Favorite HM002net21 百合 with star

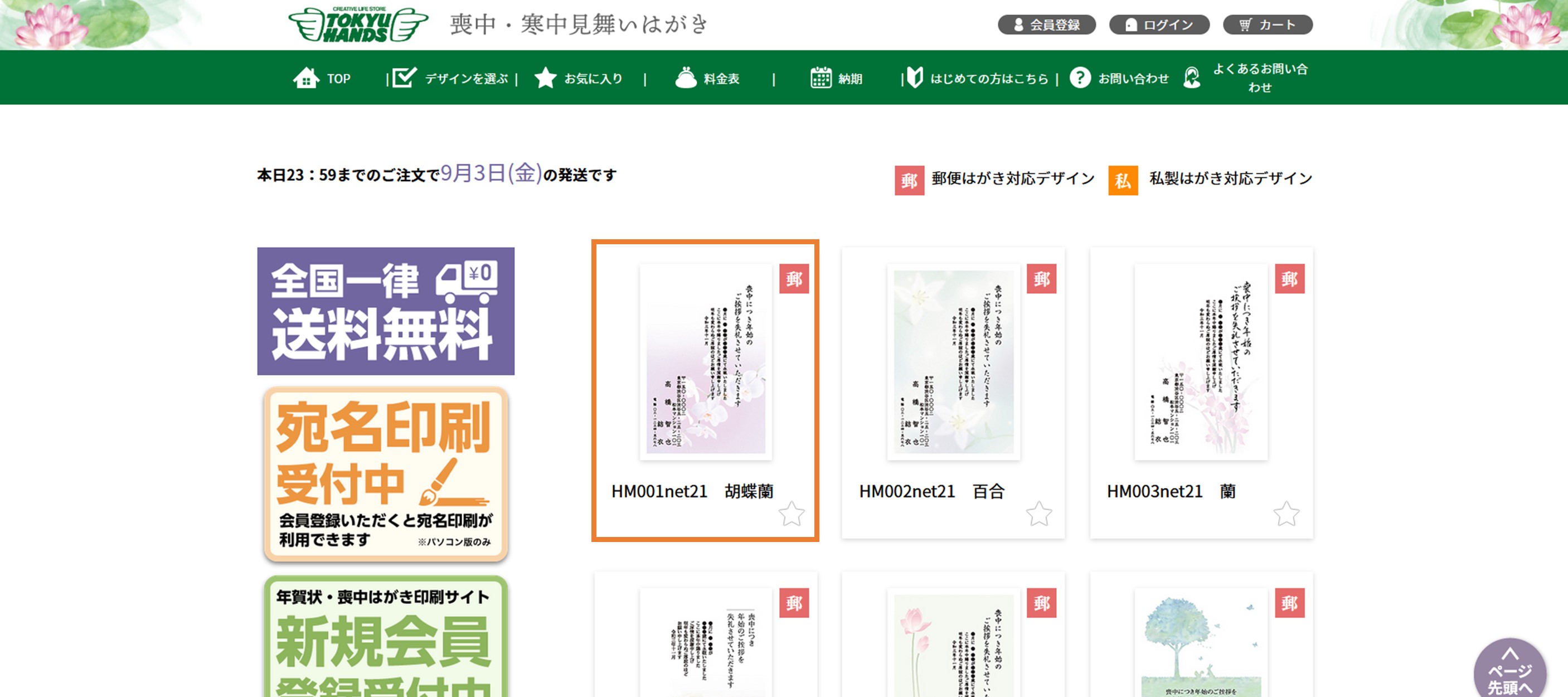coord(1039,514)
